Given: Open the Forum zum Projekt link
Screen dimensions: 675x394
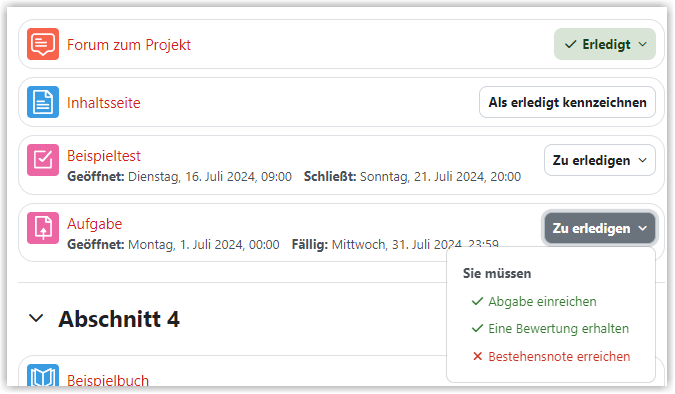Looking at the screenshot, I should pos(129,44).
